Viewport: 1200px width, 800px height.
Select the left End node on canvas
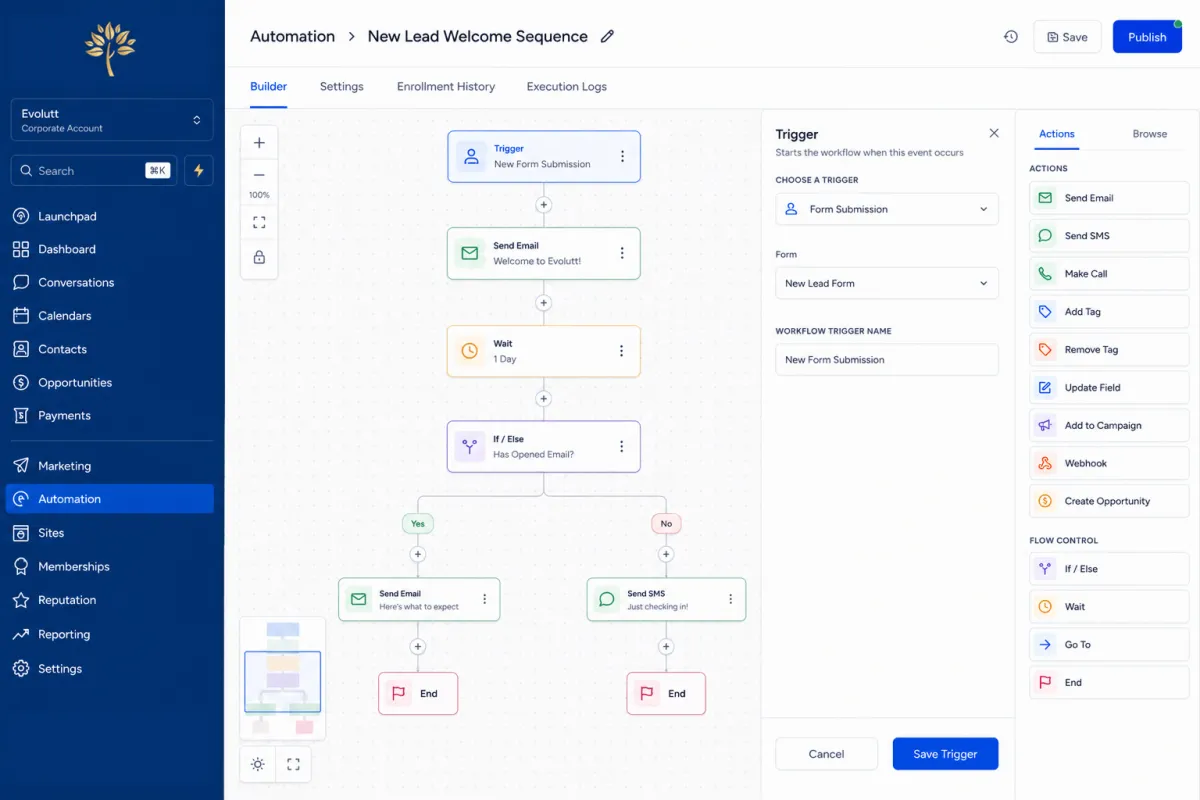pos(418,693)
